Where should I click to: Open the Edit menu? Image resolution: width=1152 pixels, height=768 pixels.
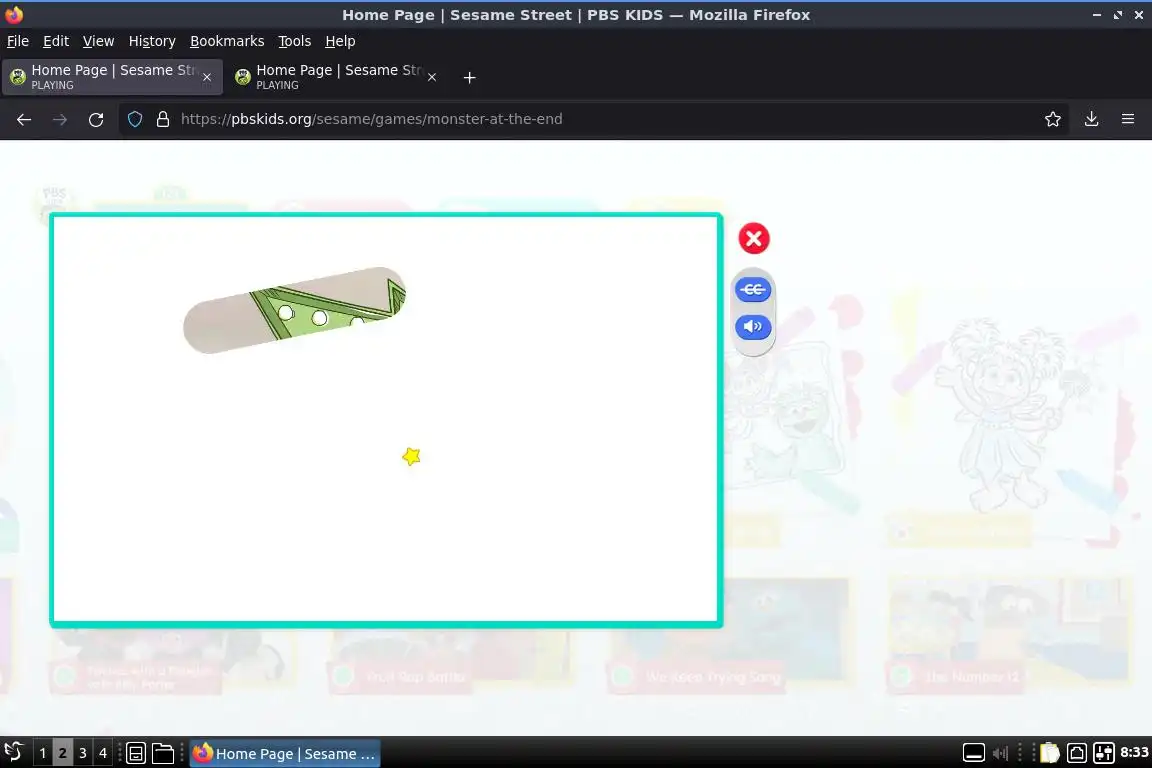click(56, 41)
